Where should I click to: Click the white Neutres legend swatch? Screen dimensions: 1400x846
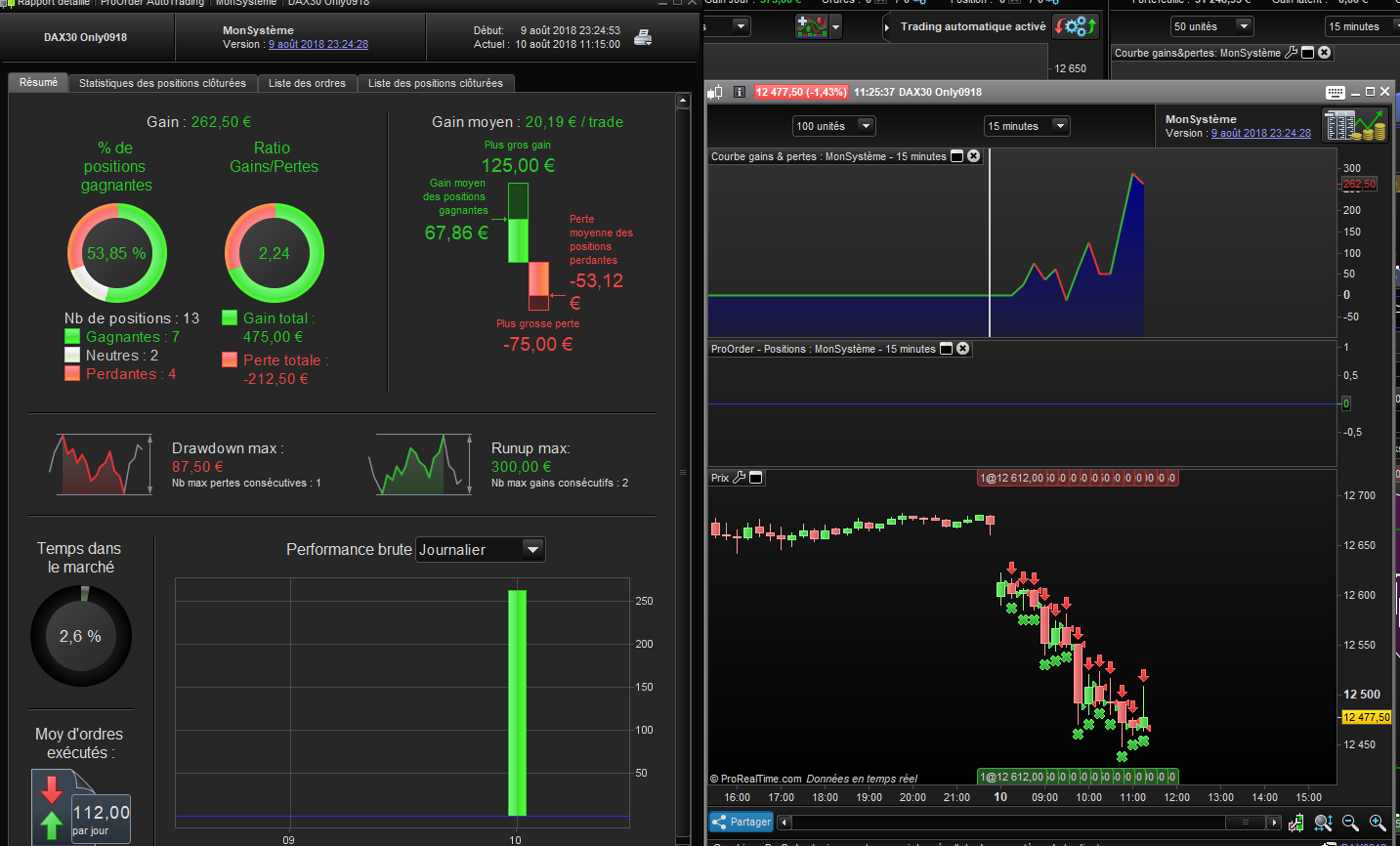point(72,355)
